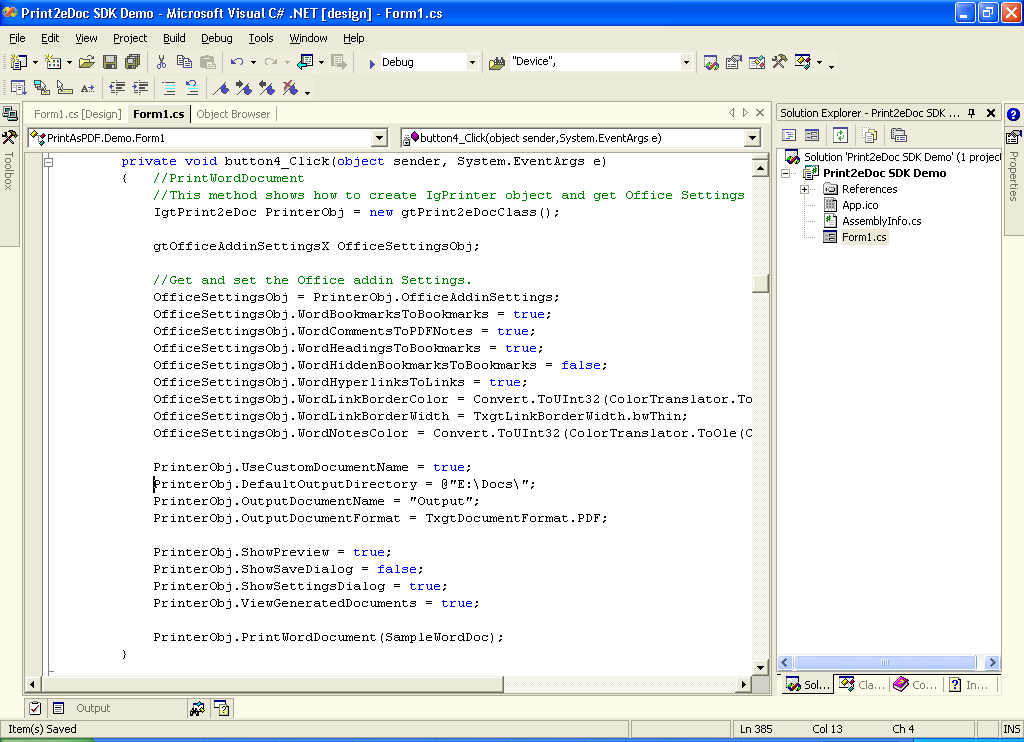Screen dimensions: 1024x742
Task: Open the Undo history dropdown arrow
Action: (x=253, y=63)
